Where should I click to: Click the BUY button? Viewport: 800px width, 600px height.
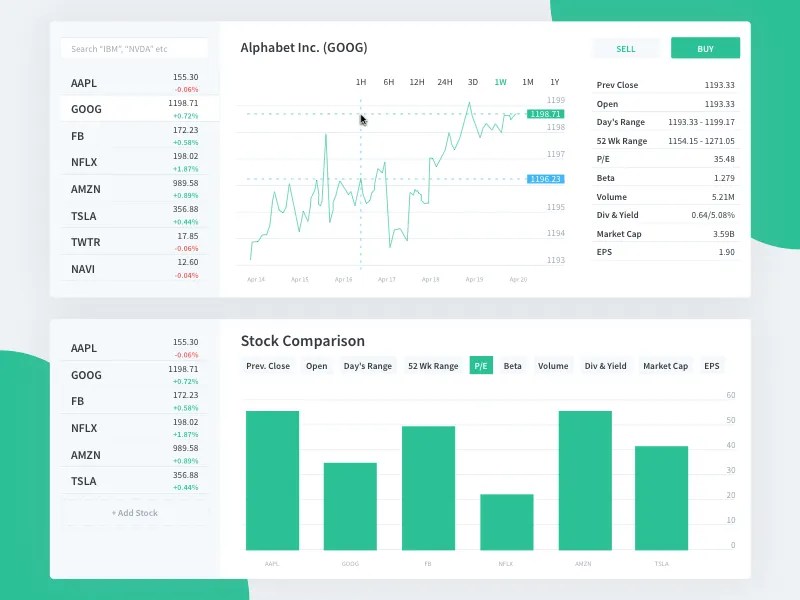tap(705, 48)
